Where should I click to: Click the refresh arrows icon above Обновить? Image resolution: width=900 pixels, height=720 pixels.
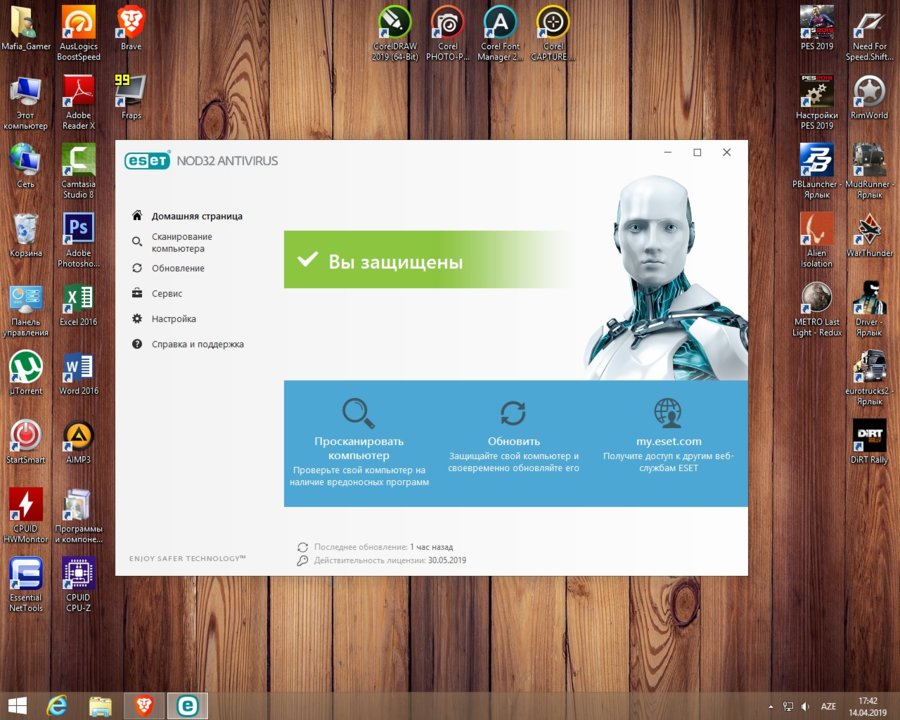[513, 413]
